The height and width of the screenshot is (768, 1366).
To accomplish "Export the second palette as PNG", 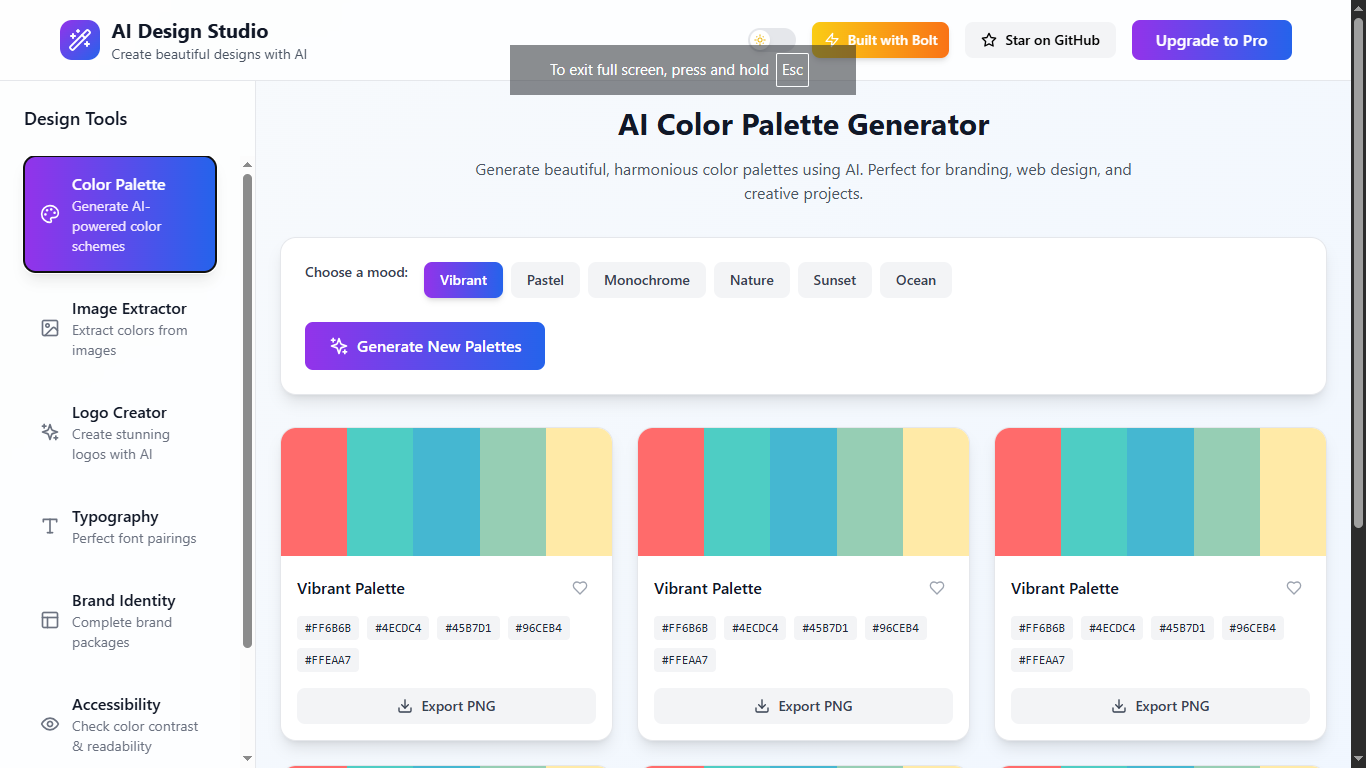I will pos(802,706).
